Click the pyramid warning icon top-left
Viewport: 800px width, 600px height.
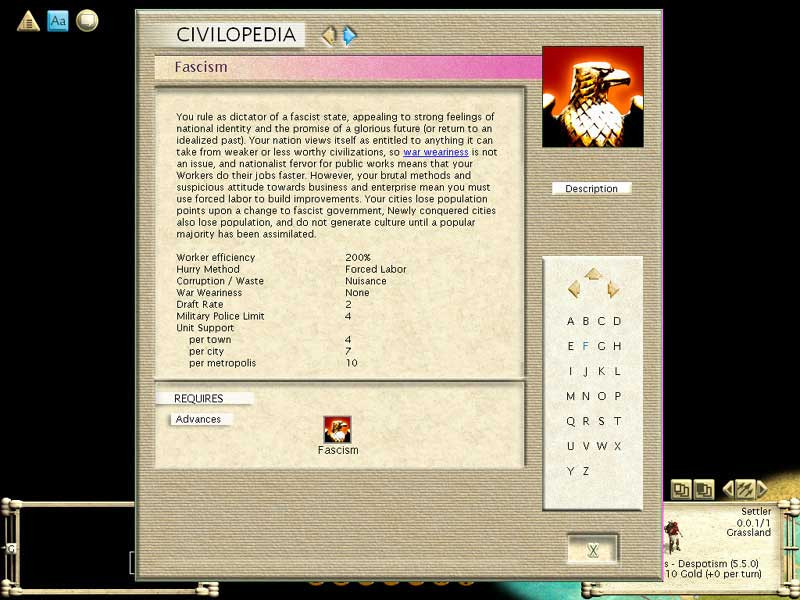pyautogui.click(x=26, y=20)
